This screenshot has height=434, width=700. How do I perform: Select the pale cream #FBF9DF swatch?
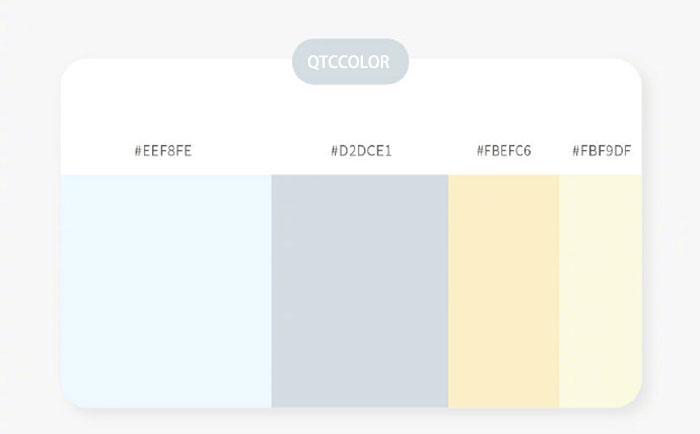pos(599,290)
